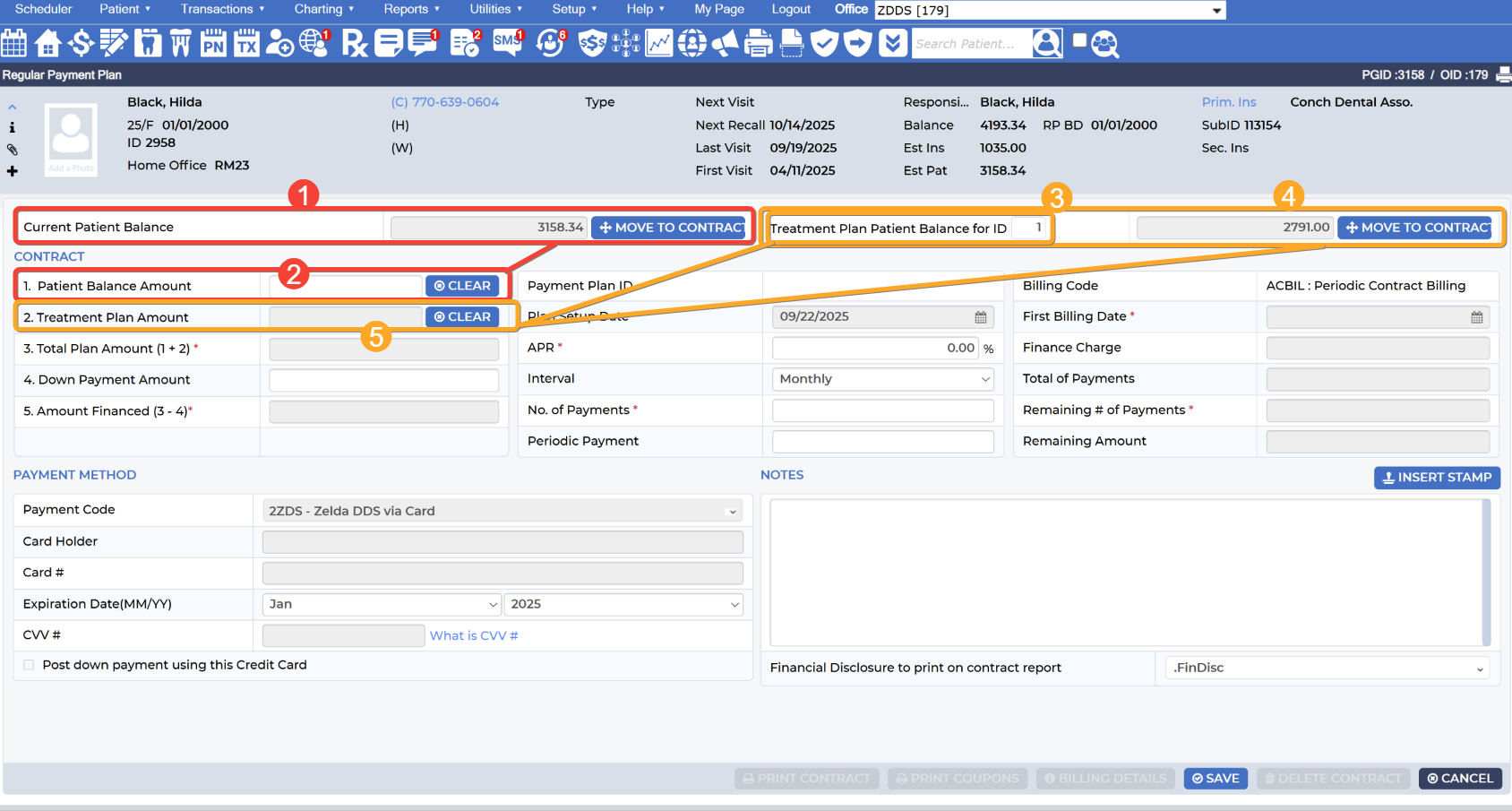Image resolution: width=1512 pixels, height=811 pixels.
Task: Open the expiration month Jan dropdown
Action: coord(382,604)
